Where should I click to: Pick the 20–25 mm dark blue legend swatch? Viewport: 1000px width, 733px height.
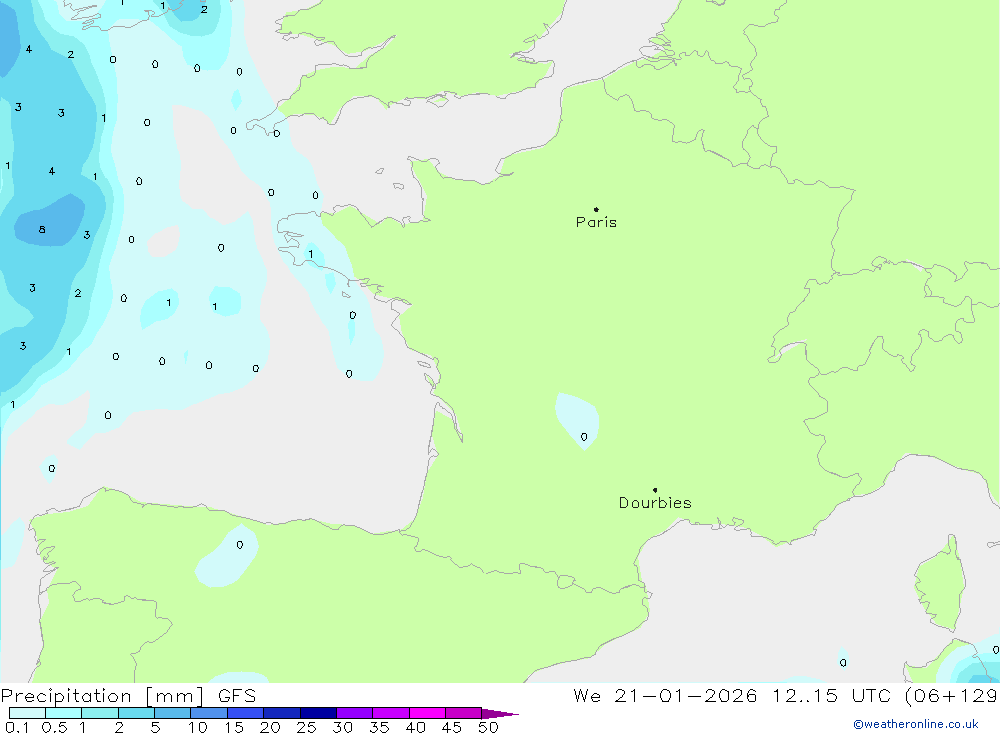click(x=282, y=713)
